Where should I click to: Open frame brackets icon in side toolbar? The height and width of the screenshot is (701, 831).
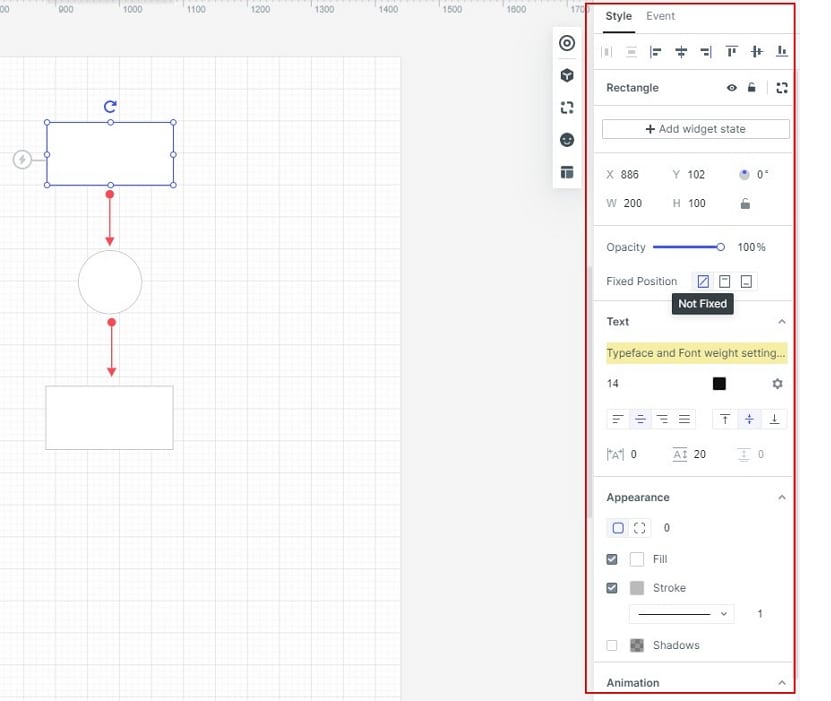(567, 108)
